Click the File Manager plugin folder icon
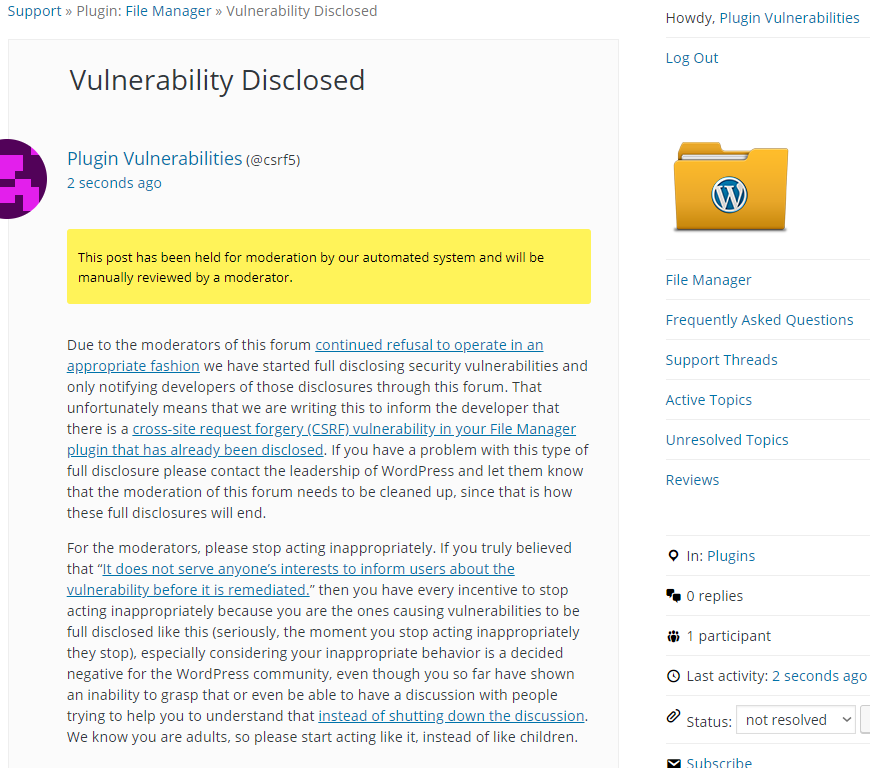 coord(730,187)
